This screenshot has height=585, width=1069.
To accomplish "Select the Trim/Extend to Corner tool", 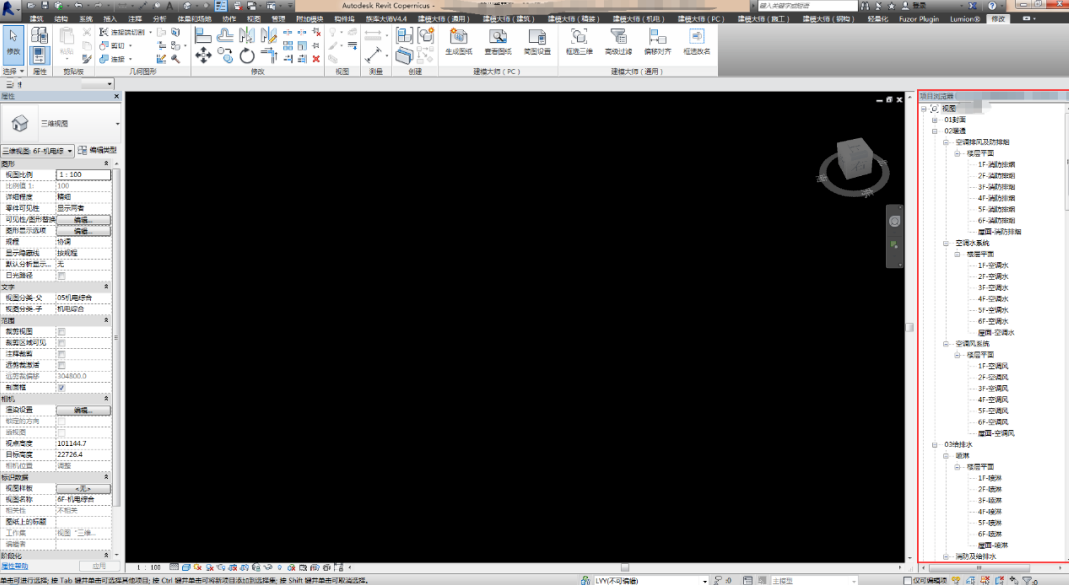I will [x=269, y=55].
